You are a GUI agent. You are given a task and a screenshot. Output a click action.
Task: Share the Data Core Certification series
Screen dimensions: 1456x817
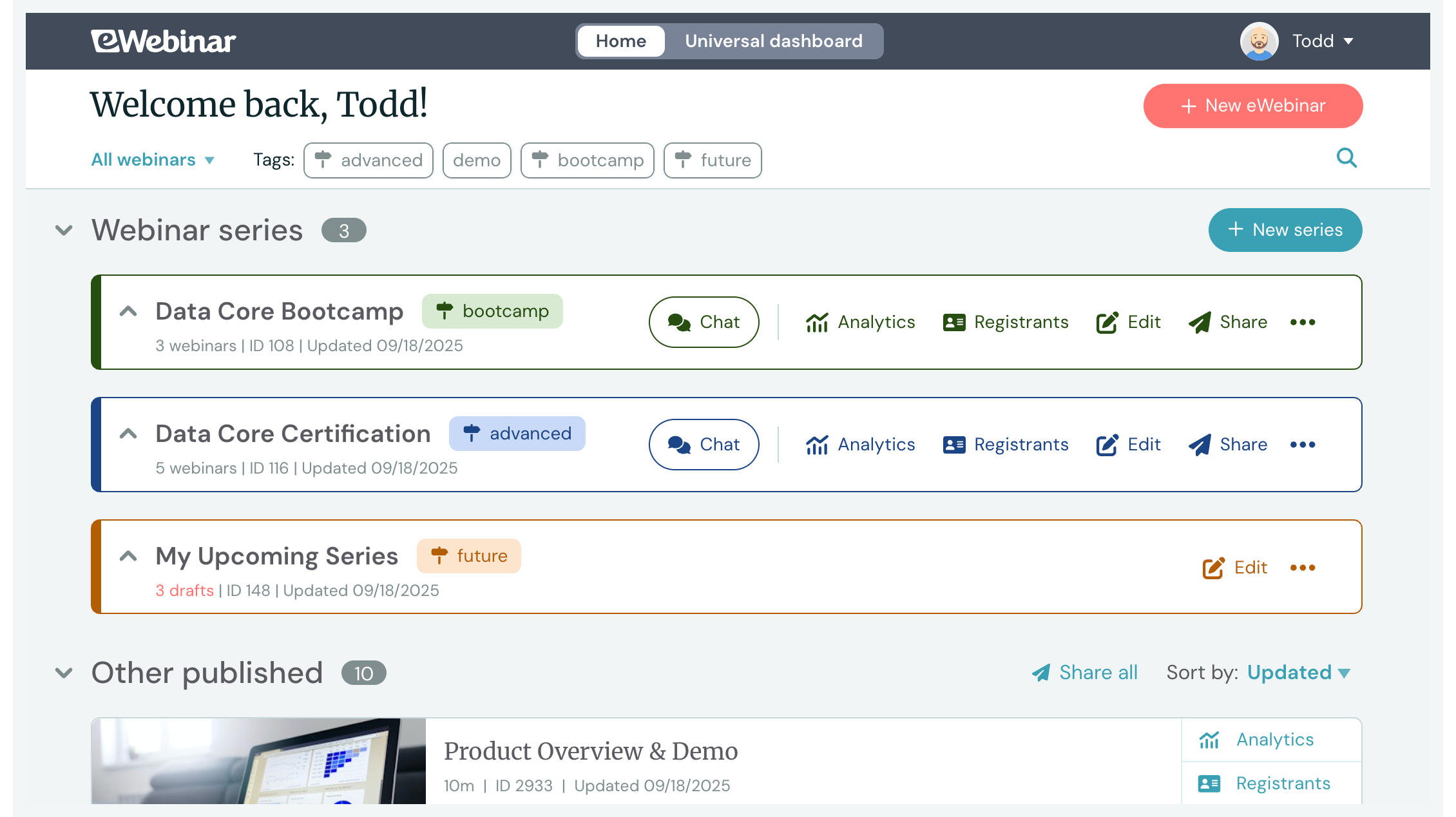[x=1227, y=445]
